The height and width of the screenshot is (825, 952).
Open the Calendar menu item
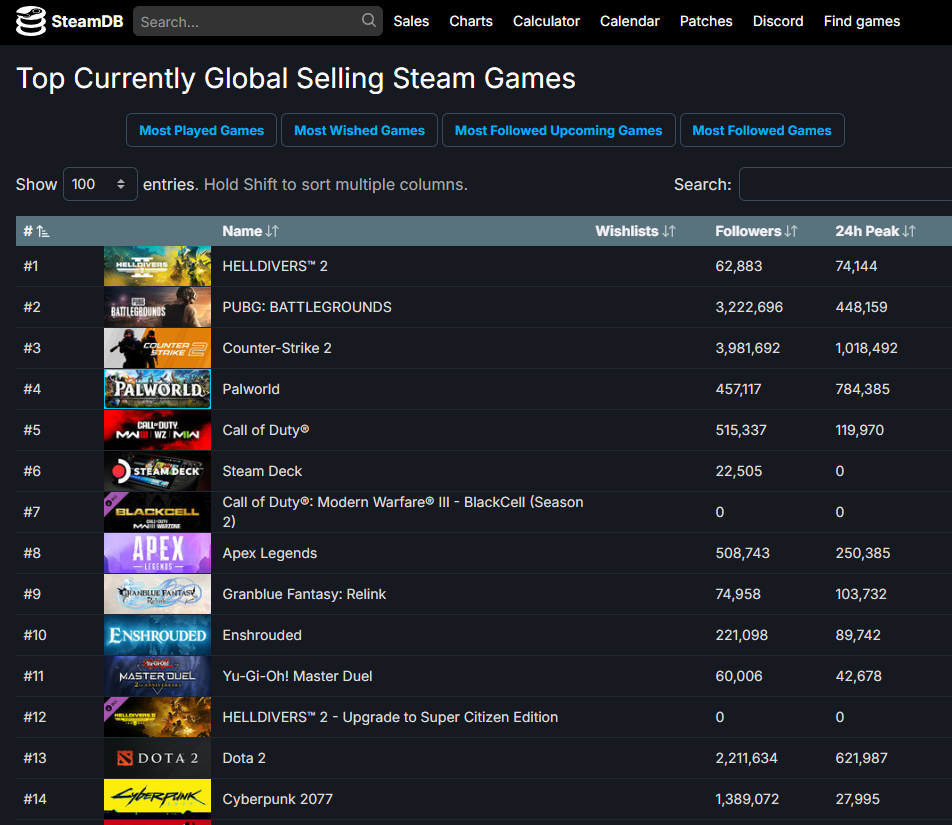coord(630,21)
